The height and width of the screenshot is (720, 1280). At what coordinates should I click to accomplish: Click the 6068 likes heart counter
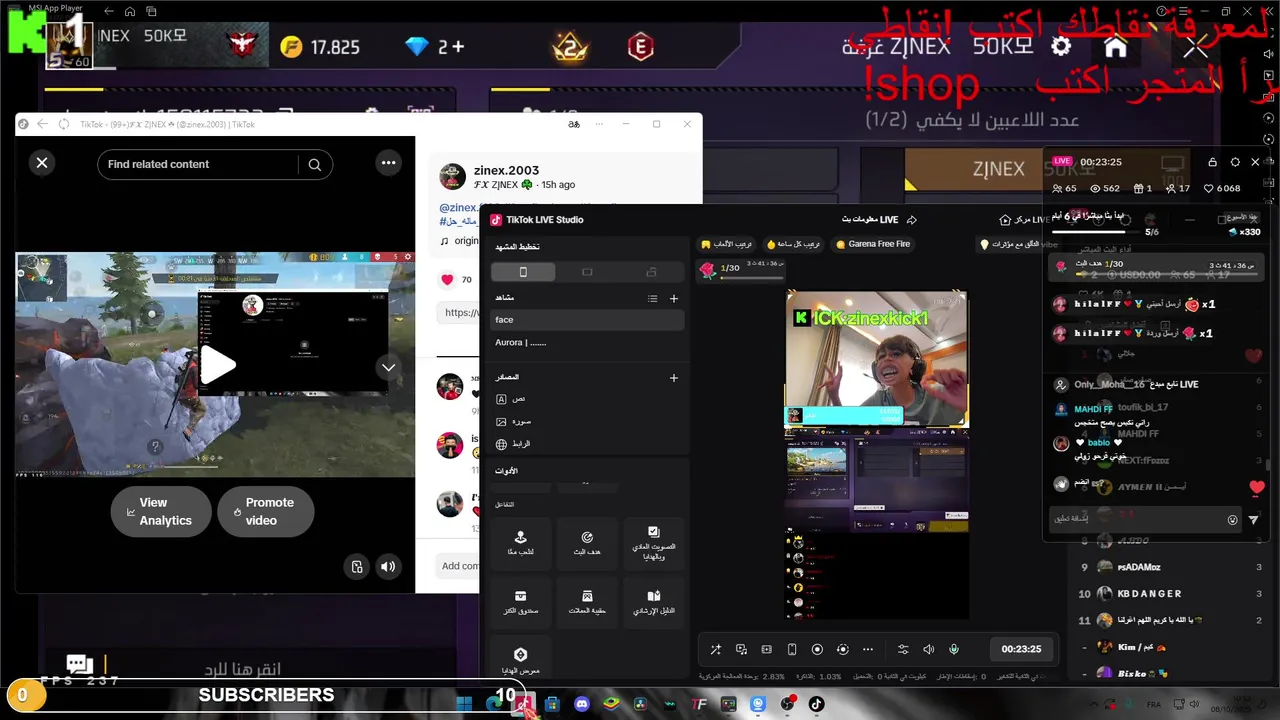[1222, 188]
